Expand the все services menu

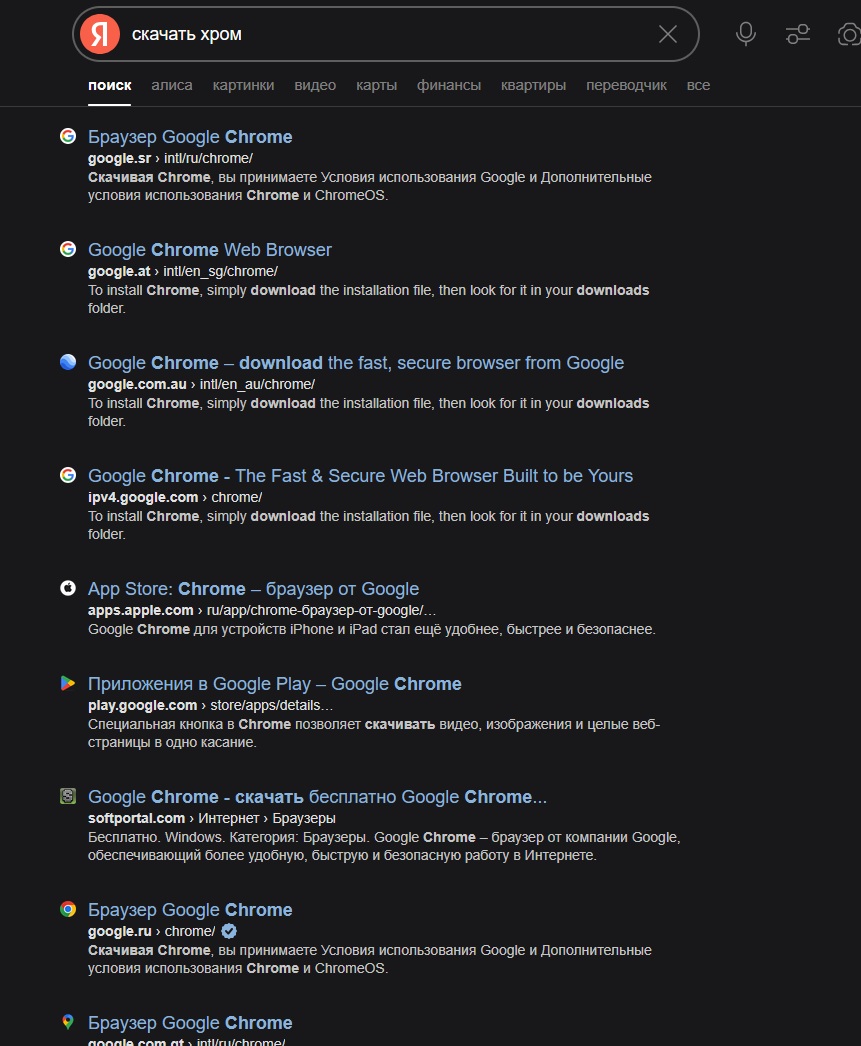pos(698,85)
